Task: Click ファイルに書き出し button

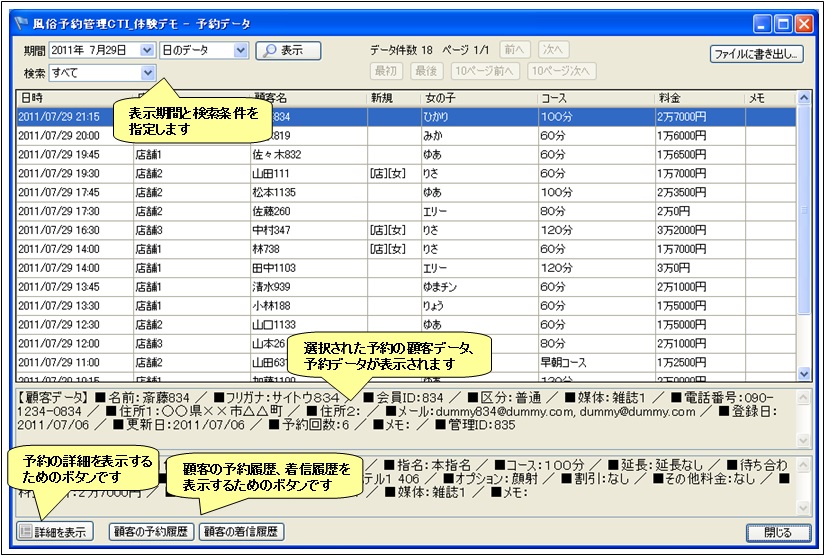Action: pyautogui.click(x=757, y=54)
